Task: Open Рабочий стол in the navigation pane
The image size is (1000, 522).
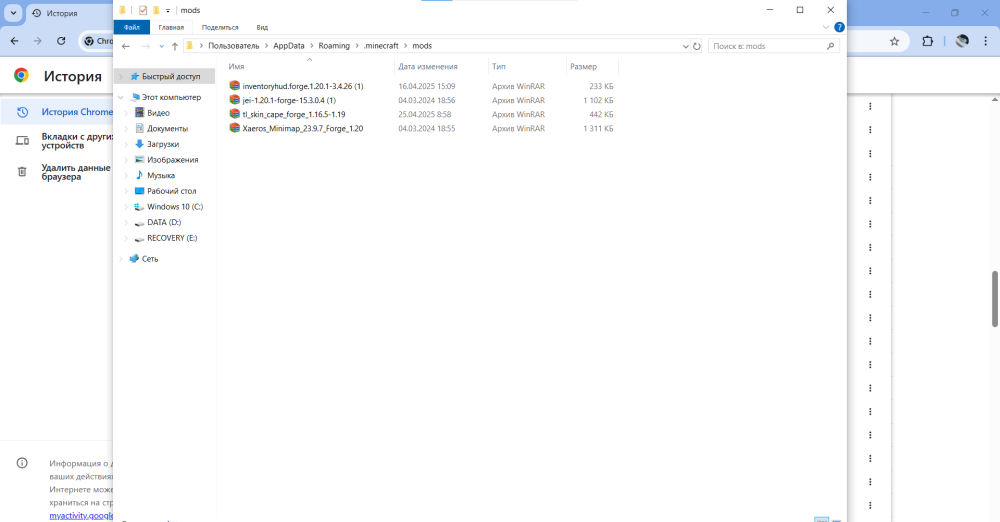Action: [172, 191]
